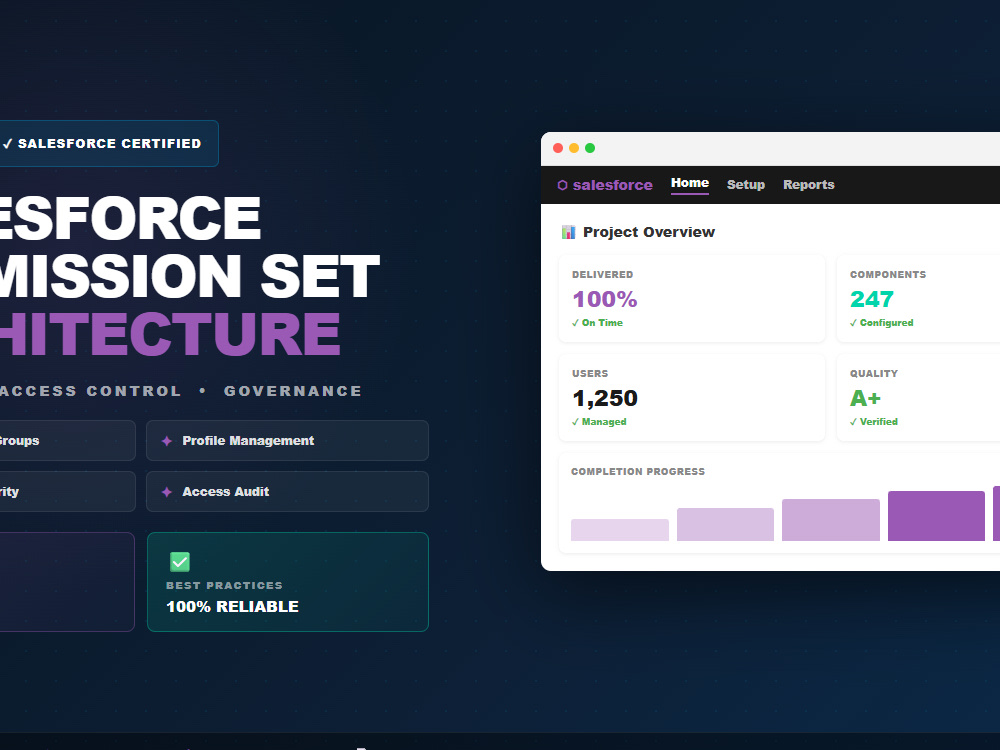
Task: Click the darkest purple completion progress bar
Action: pyautogui.click(x=936, y=516)
